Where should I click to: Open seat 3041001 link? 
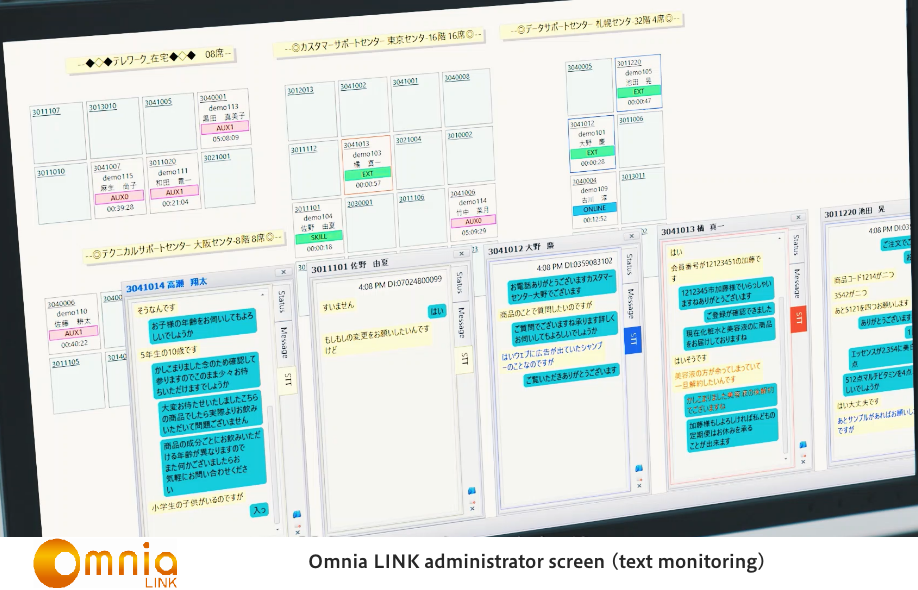coord(405,81)
